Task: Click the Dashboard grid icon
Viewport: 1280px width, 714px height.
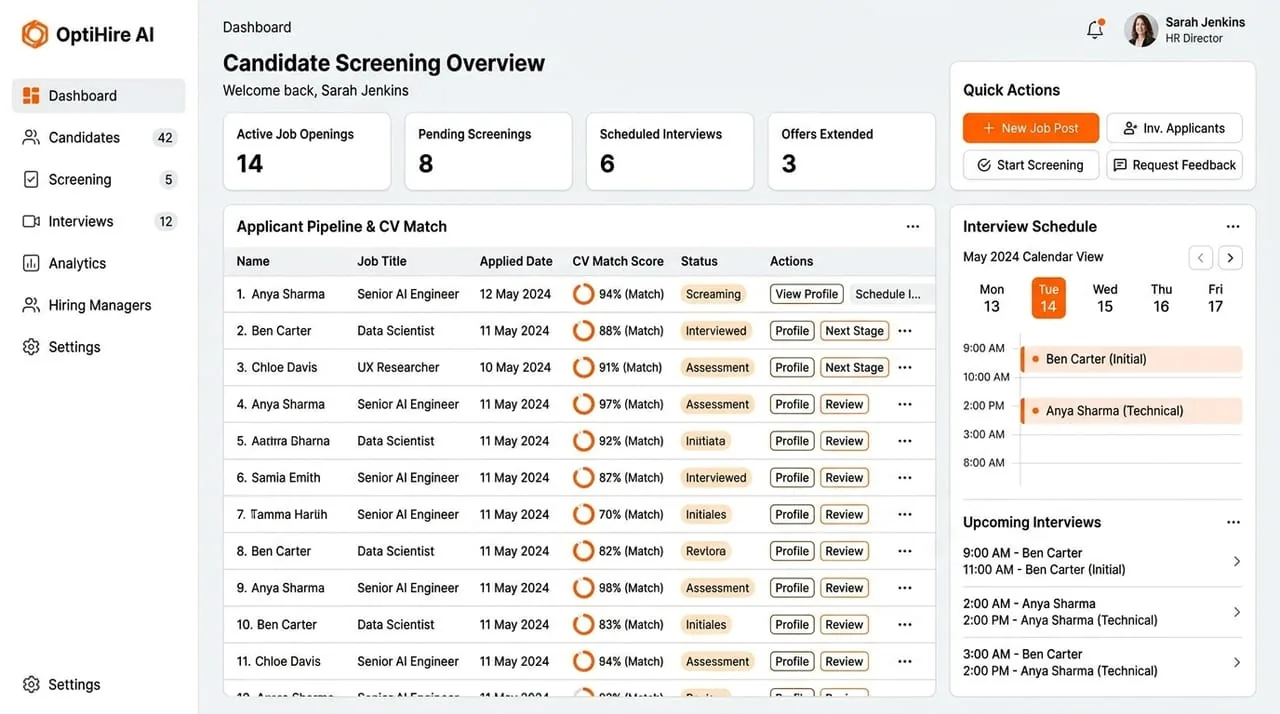Action: 31,96
